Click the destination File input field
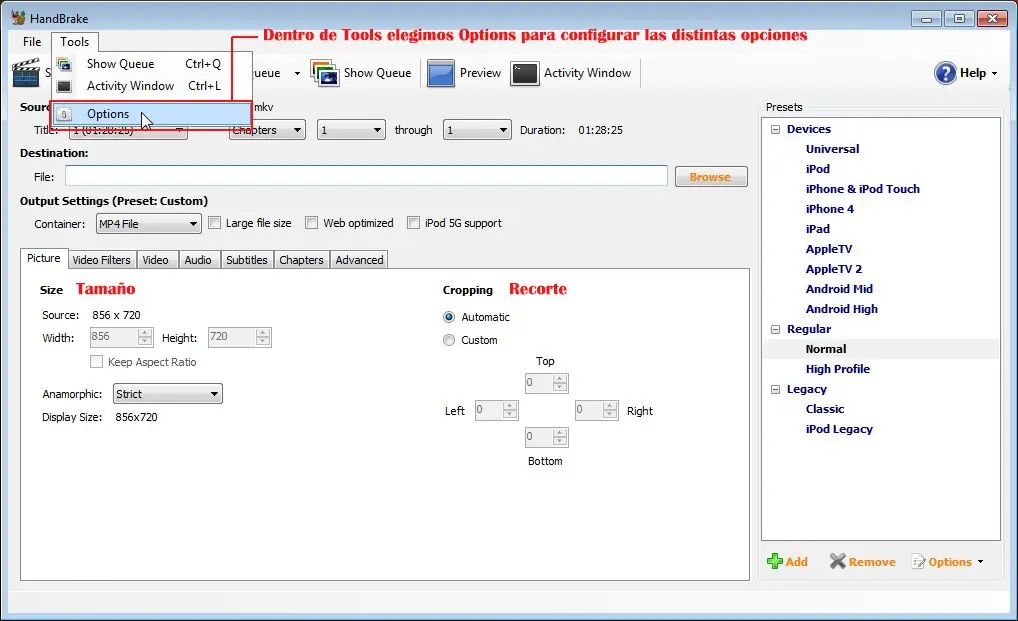The image size is (1018, 621). pyautogui.click(x=366, y=176)
